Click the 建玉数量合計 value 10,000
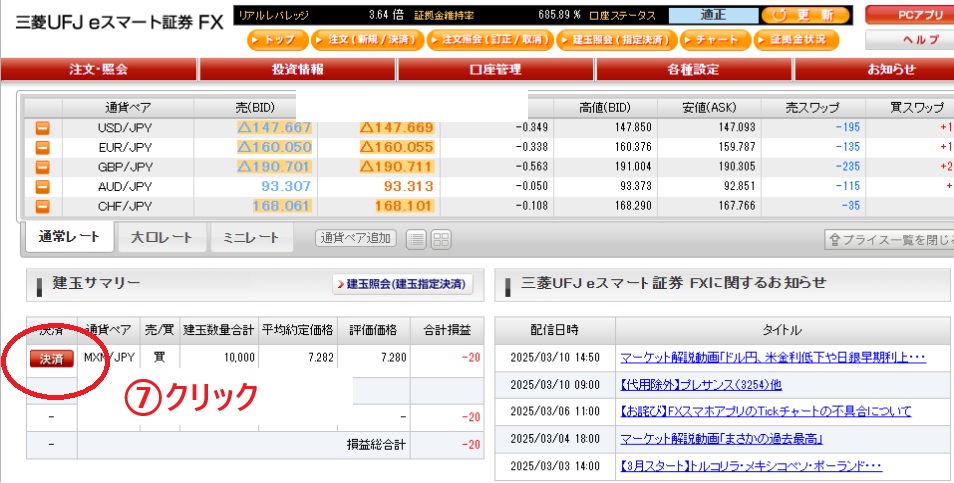 (239, 358)
